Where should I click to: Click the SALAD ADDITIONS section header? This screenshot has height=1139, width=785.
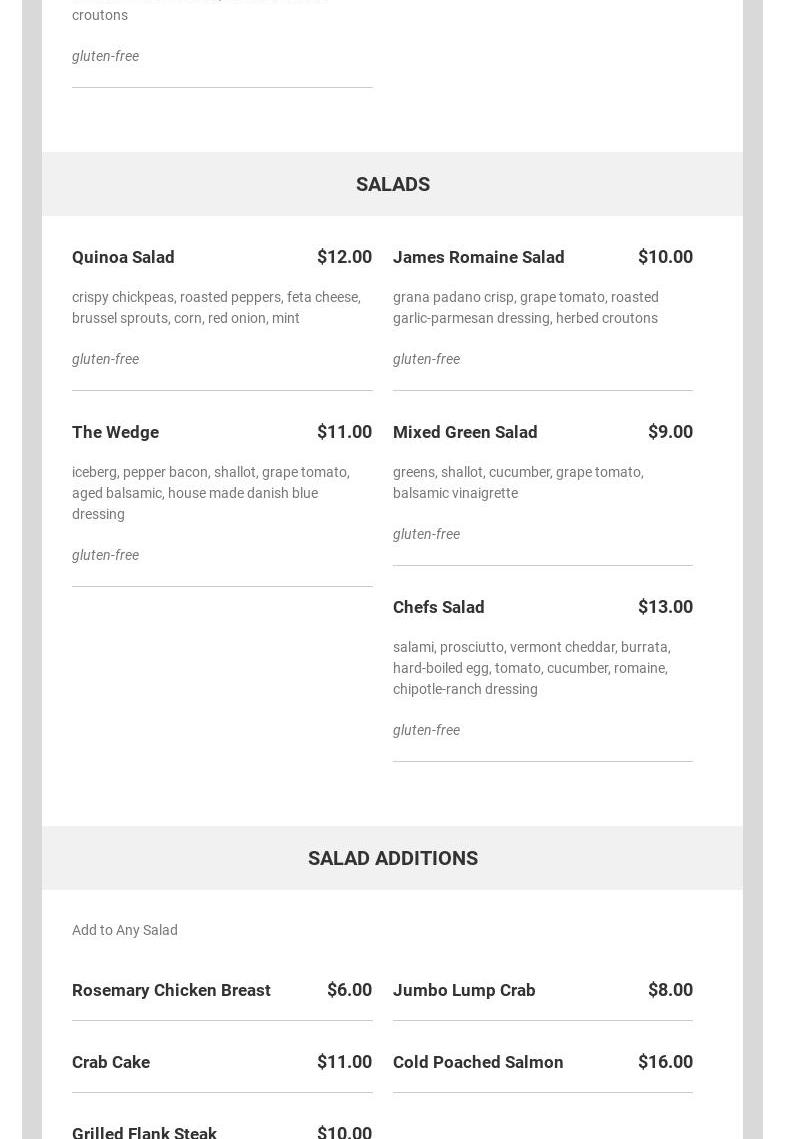(392, 858)
